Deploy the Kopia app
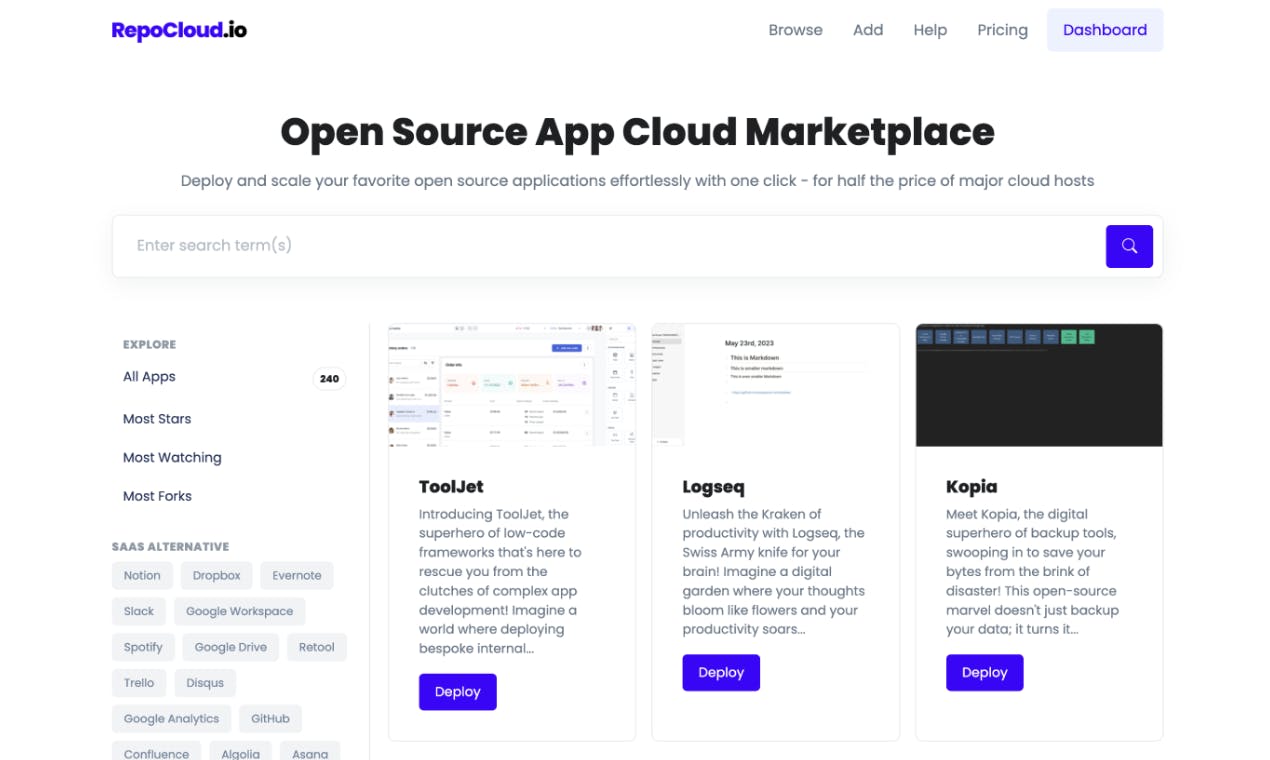Viewport: 1270px width, 760px height. 985,673
